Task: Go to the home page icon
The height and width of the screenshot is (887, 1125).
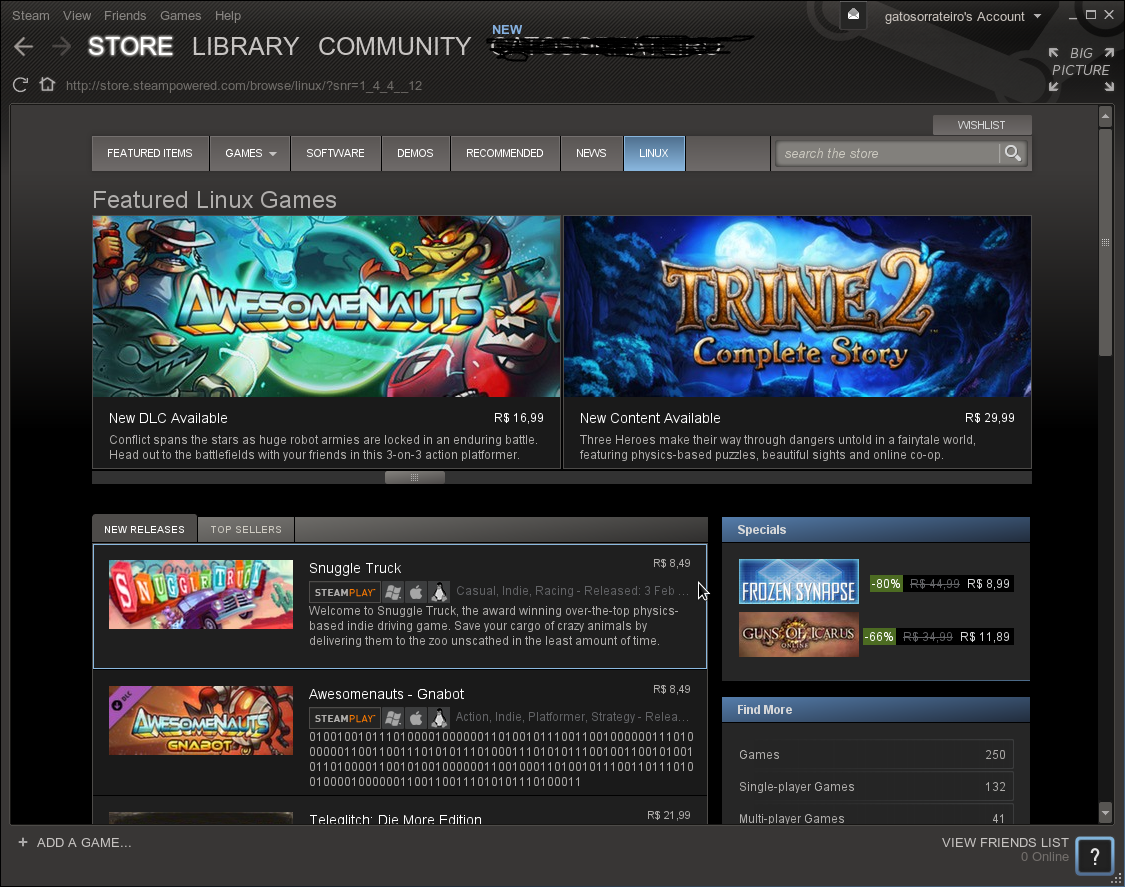Action: (47, 85)
